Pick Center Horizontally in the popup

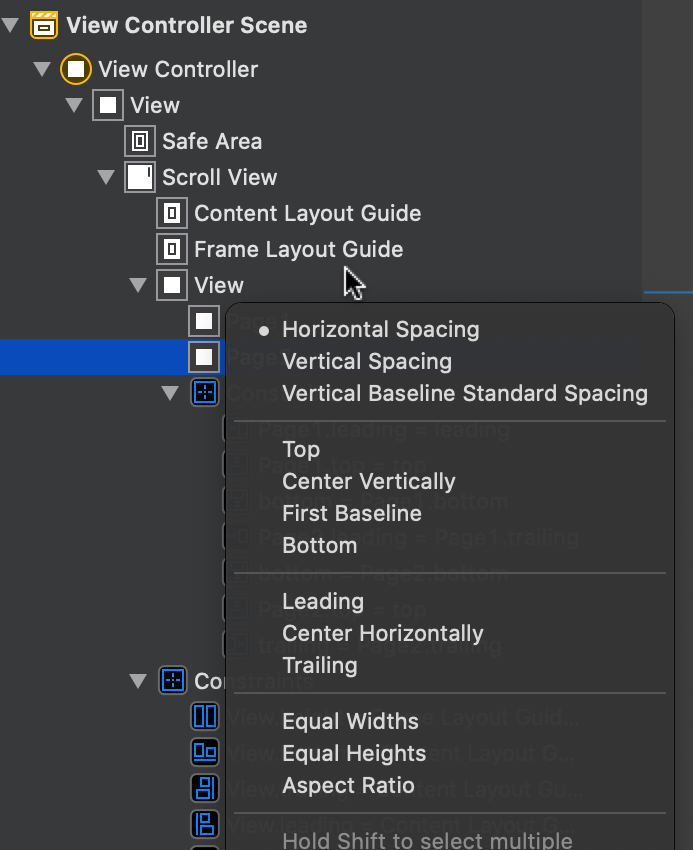(x=382, y=633)
